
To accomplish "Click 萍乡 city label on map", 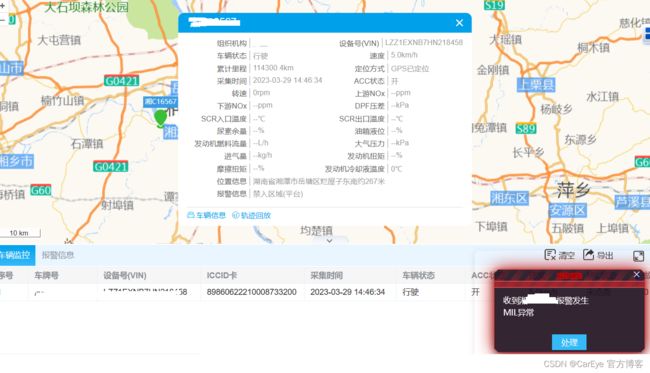I will pos(573,190).
